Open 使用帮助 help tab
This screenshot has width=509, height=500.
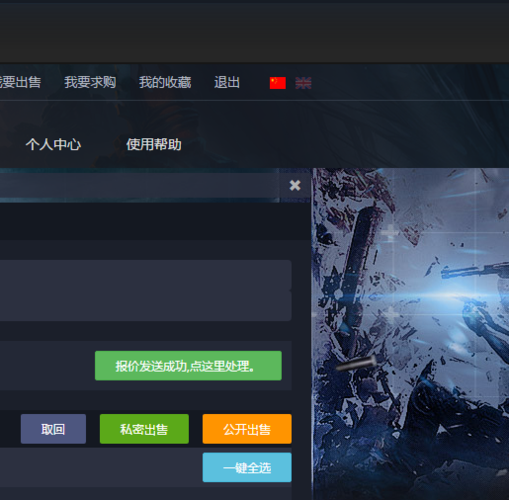(x=154, y=145)
